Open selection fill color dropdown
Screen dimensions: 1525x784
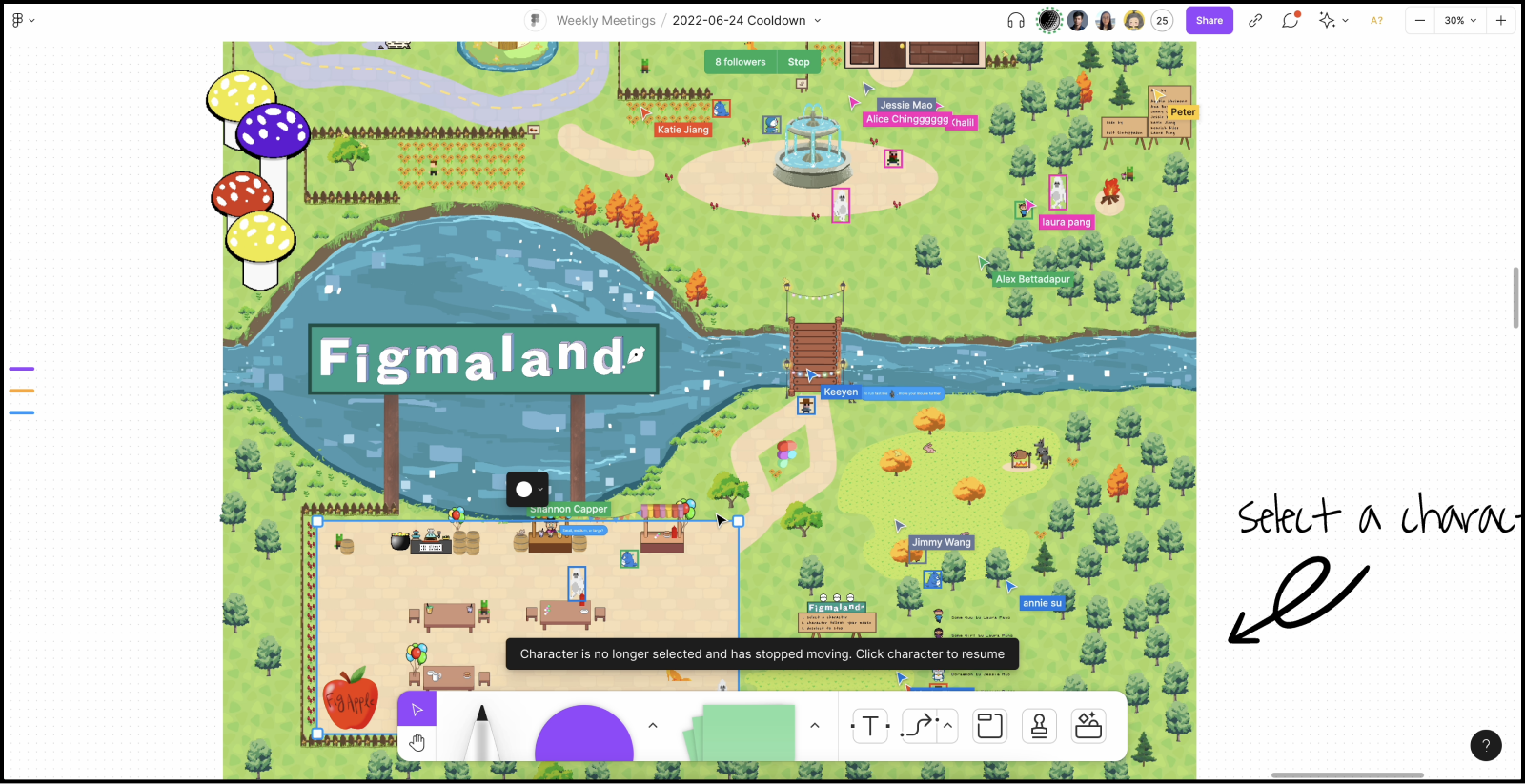click(528, 490)
